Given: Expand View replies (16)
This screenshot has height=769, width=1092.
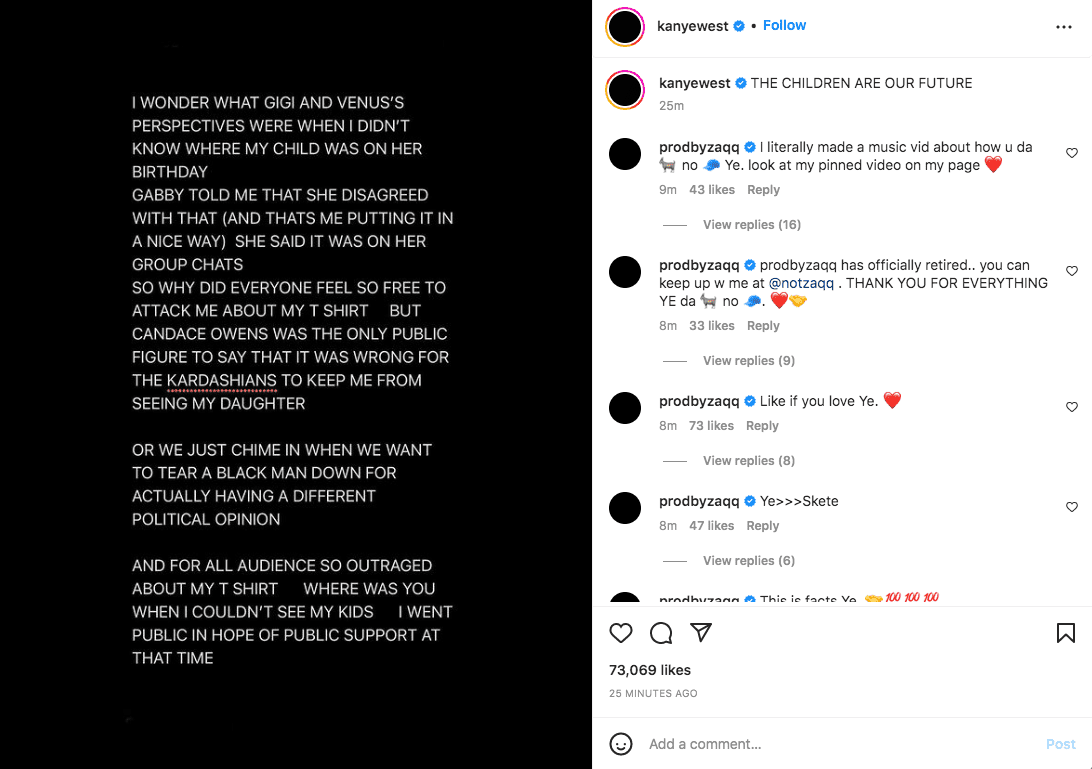Looking at the screenshot, I should pyautogui.click(x=751, y=224).
